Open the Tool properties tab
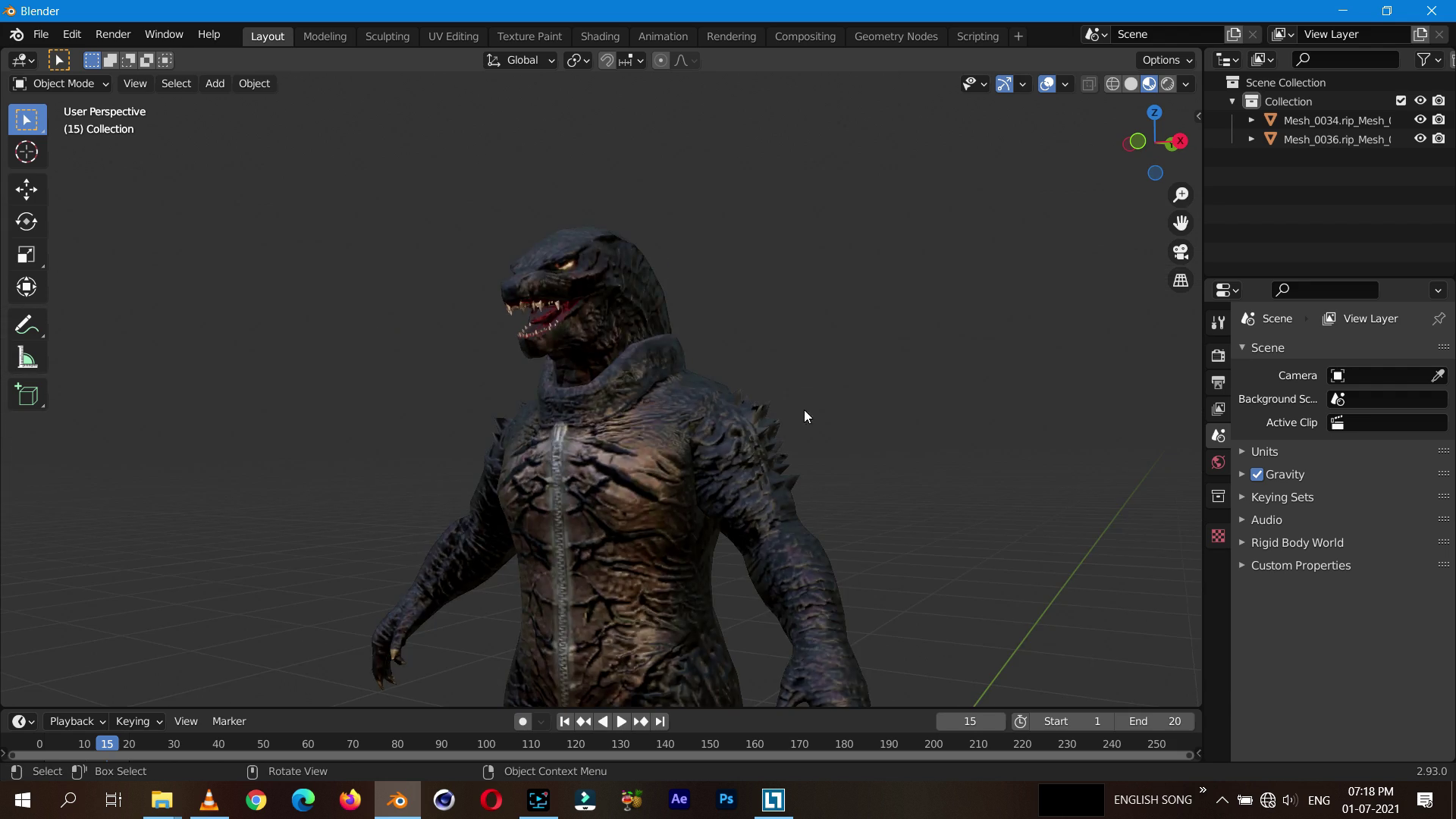Image resolution: width=1456 pixels, height=819 pixels. [1218, 322]
